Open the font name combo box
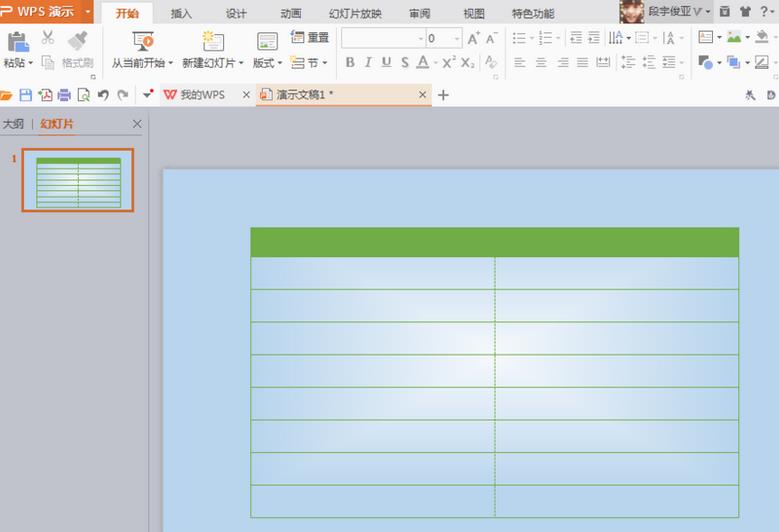Screen dimensions: 779x532 point(383,38)
